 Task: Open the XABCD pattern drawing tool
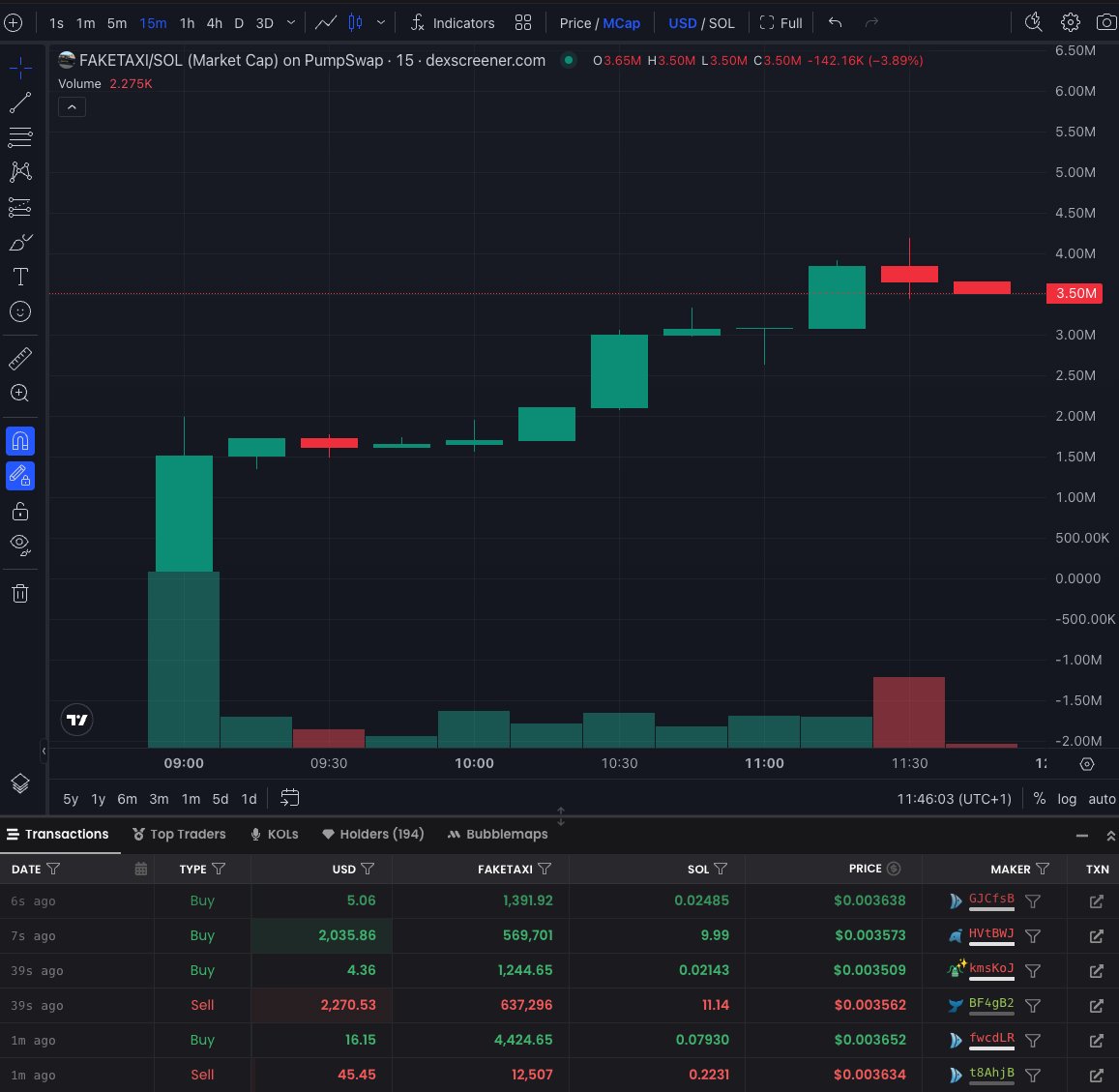click(x=20, y=171)
